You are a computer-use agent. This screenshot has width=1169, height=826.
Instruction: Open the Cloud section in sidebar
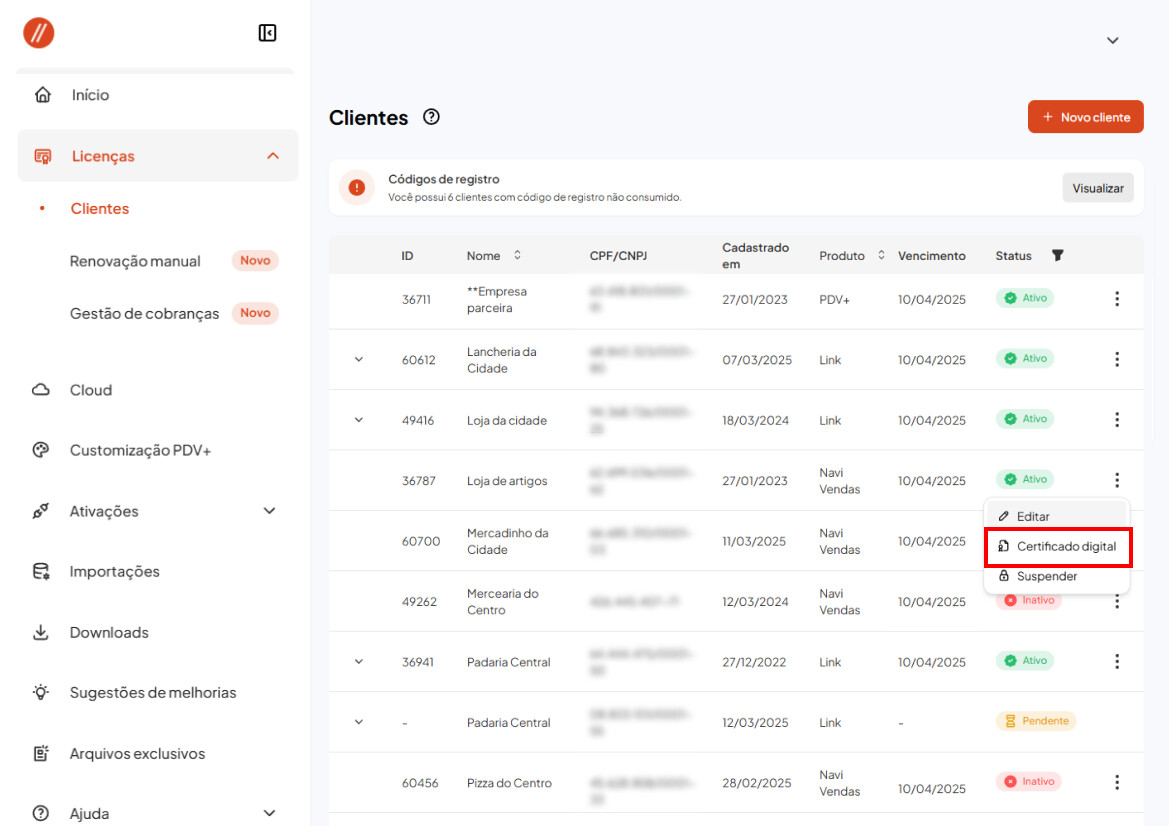(x=90, y=390)
